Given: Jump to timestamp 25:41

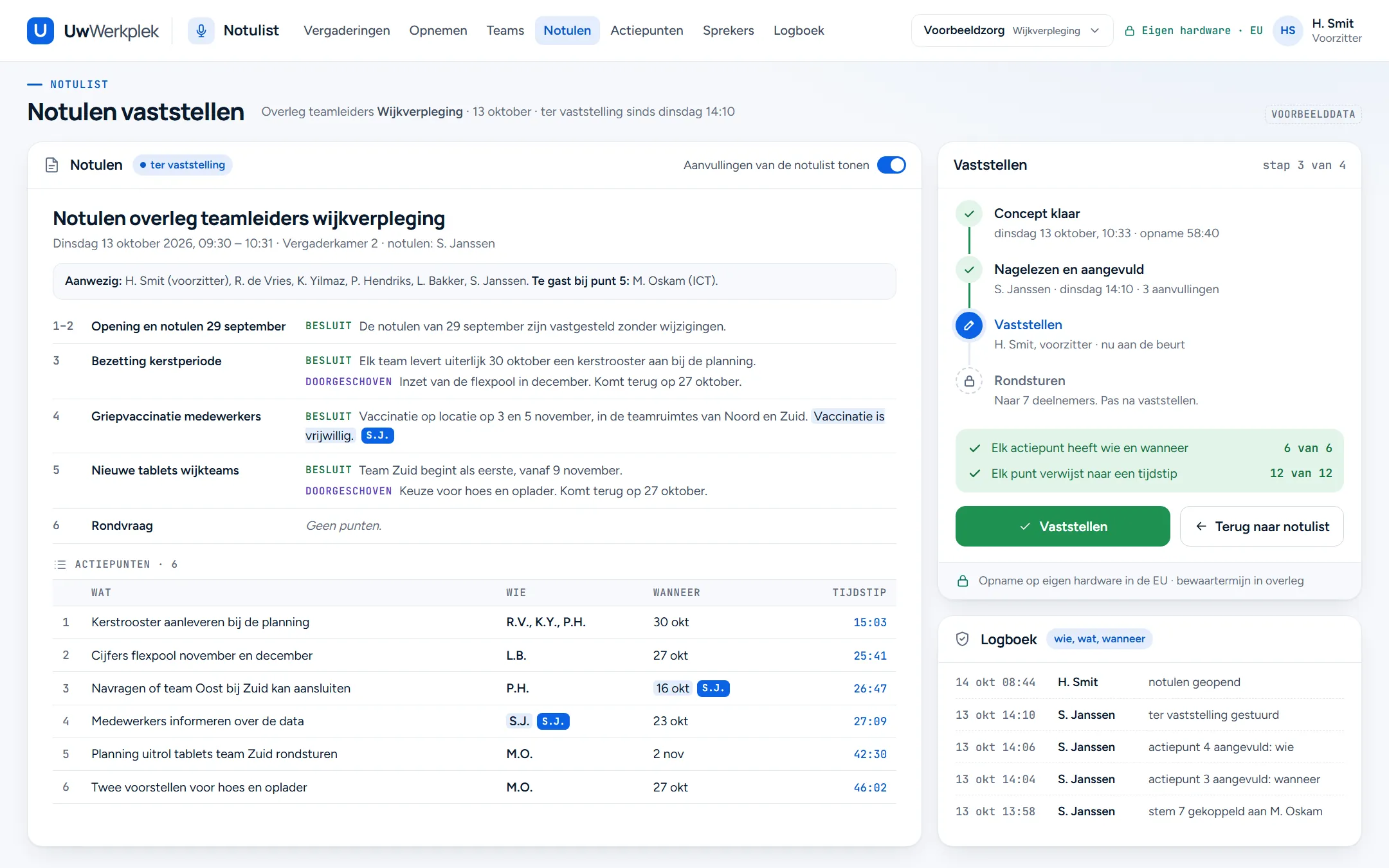Looking at the screenshot, I should click(869, 656).
